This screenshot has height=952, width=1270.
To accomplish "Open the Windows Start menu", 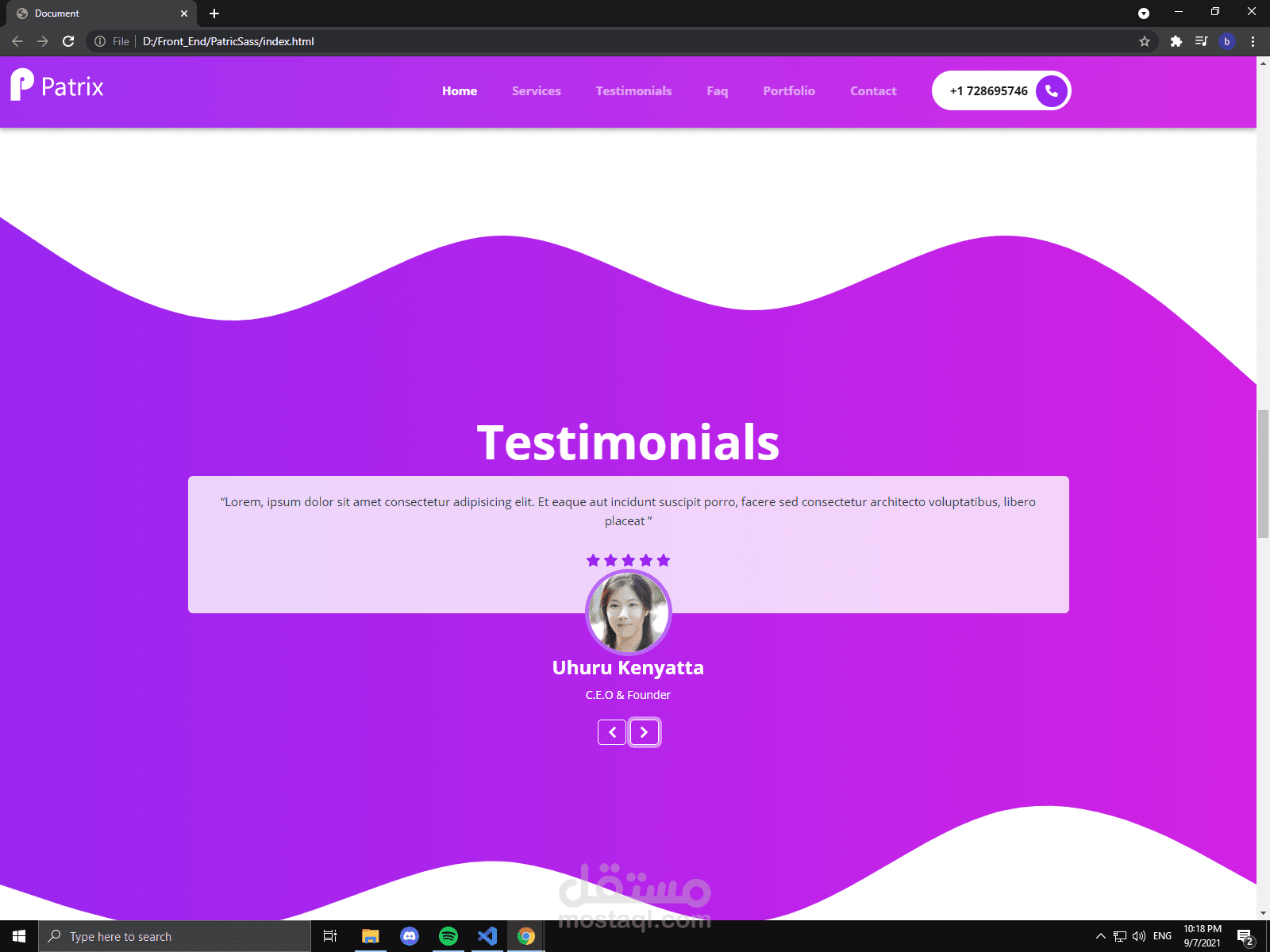I will 19,936.
